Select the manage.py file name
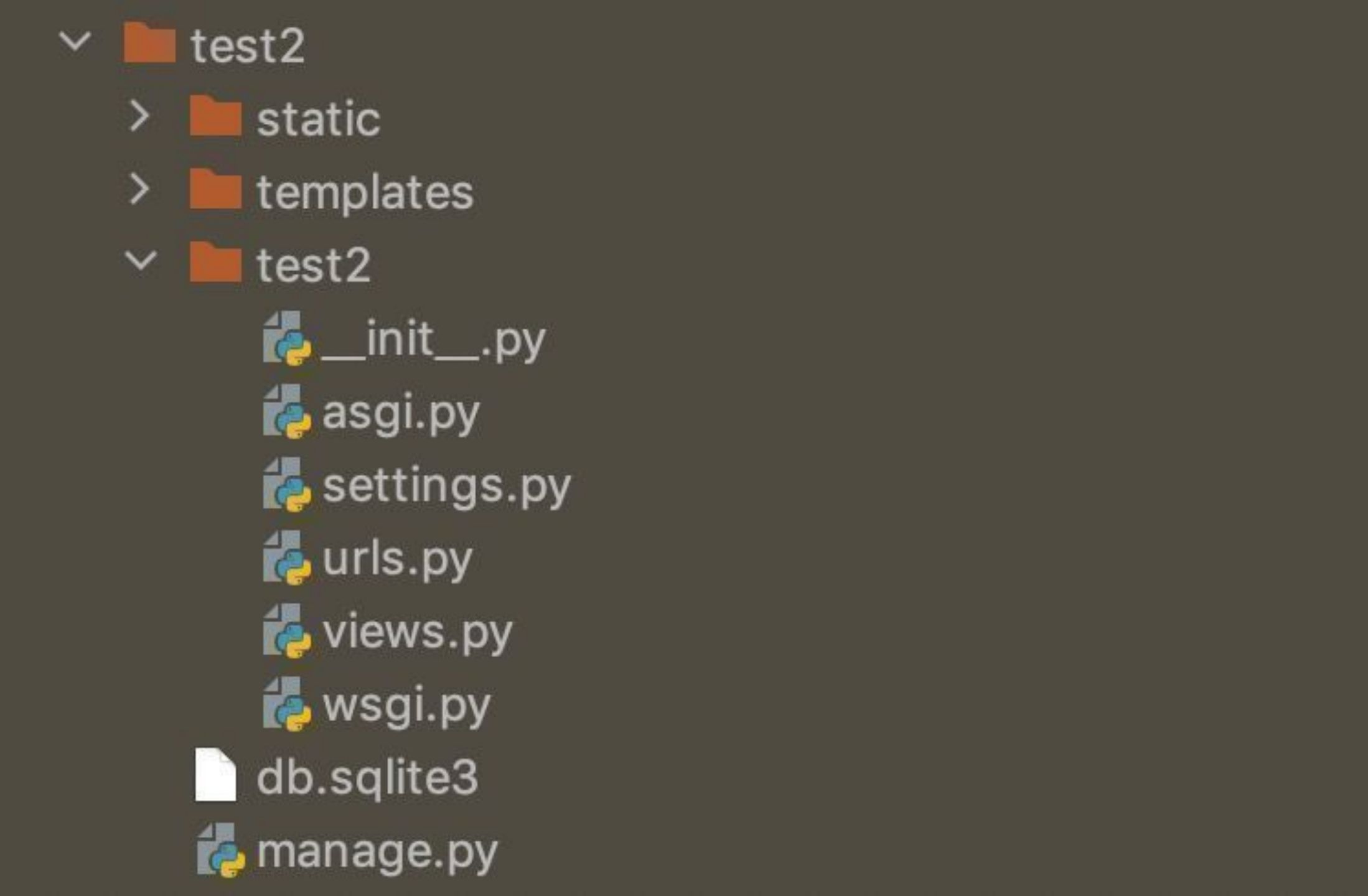1368x896 pixels. (x=377, y=852)
